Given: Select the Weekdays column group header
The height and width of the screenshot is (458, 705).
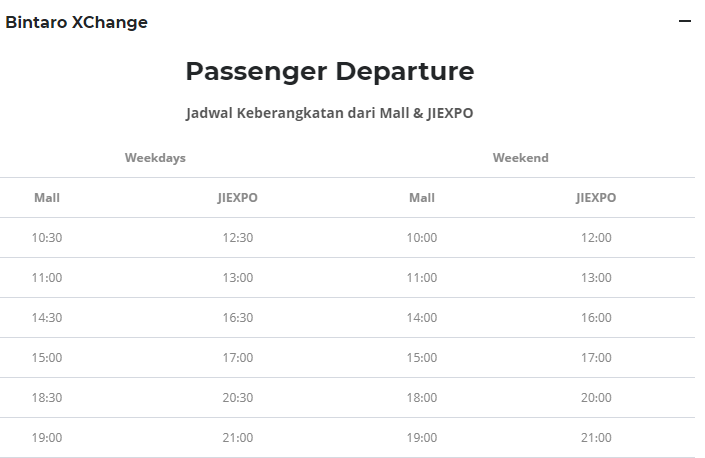Looking at the screenshot, I should tap(155, 158).
